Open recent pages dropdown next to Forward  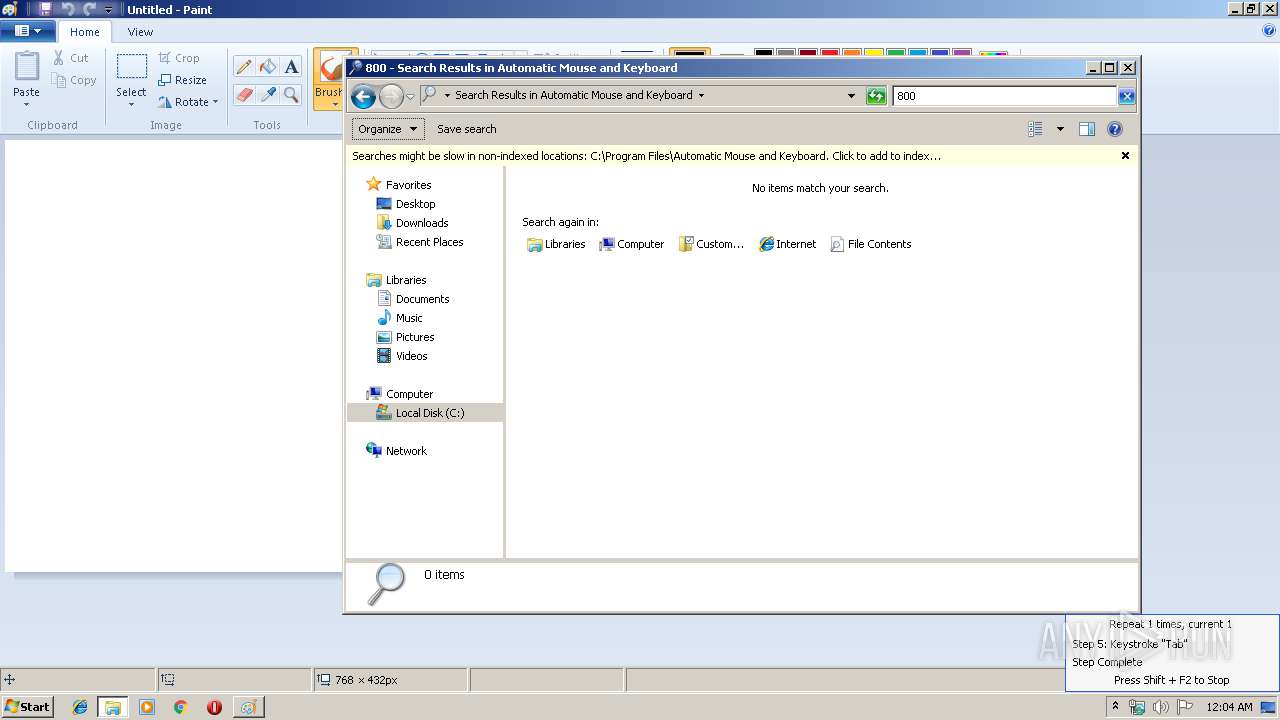(410, 96)
